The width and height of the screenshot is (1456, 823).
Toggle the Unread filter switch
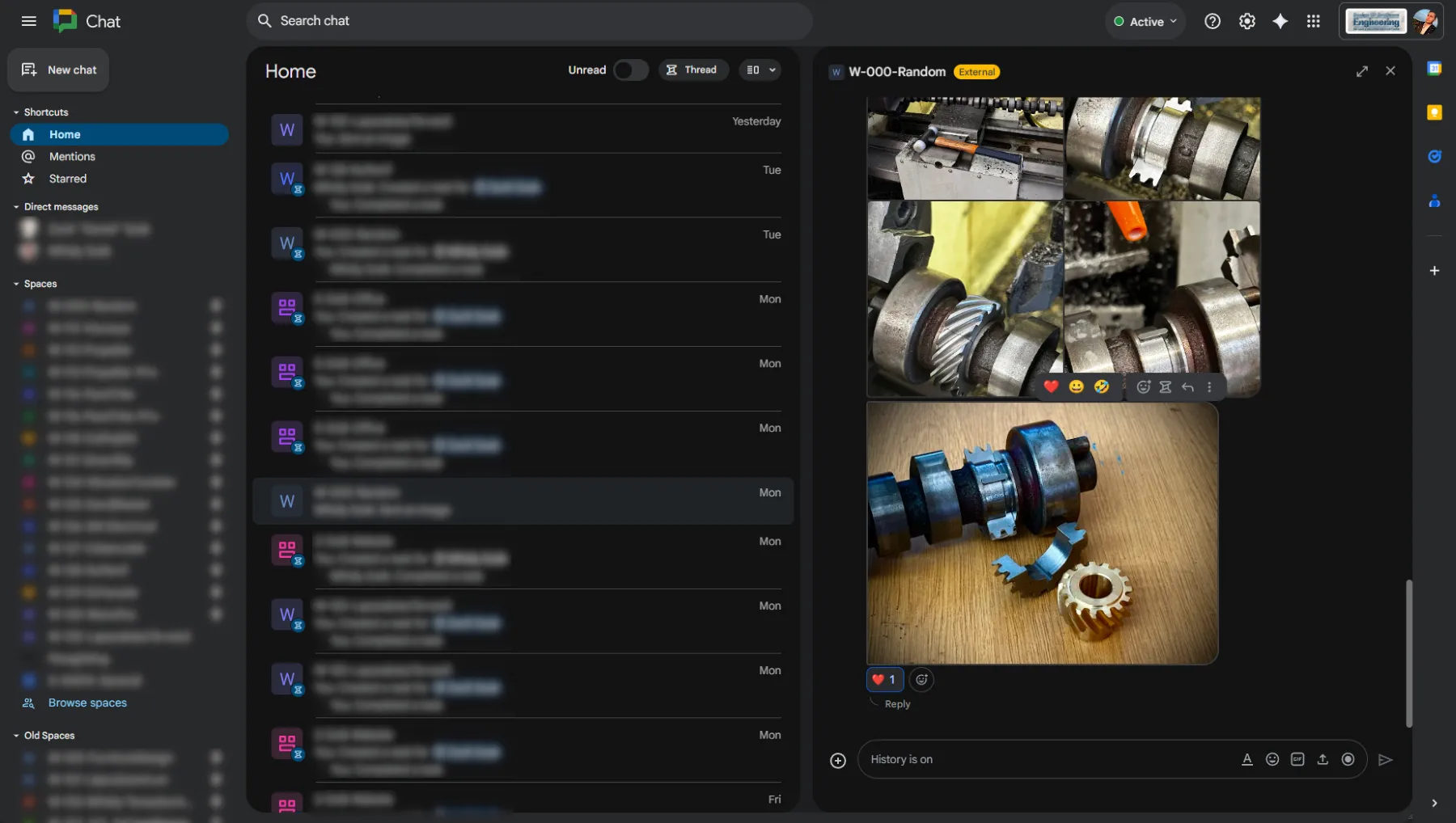pyautogui.click(x=630, y=70)
